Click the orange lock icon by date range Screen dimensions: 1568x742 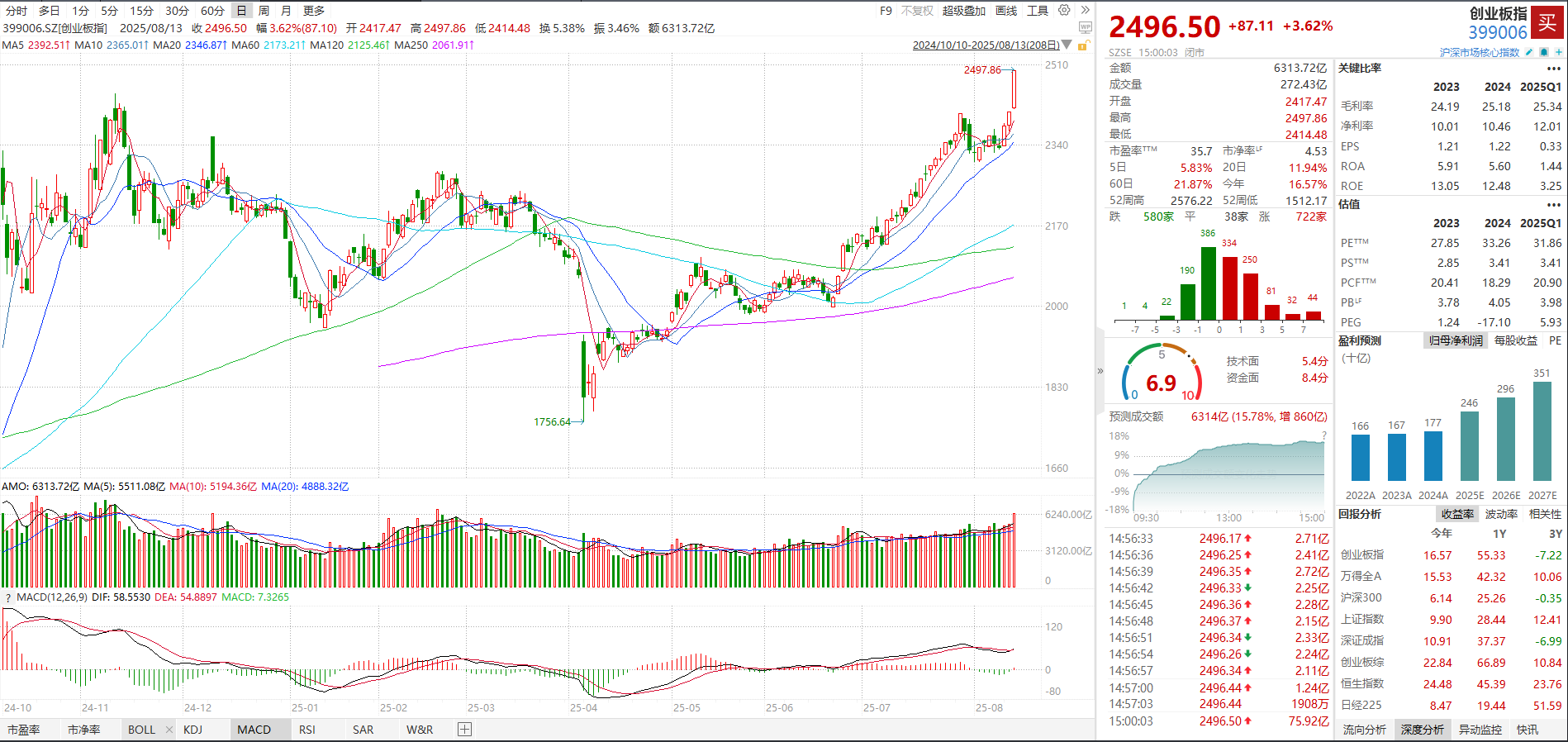pos(1083,45)
